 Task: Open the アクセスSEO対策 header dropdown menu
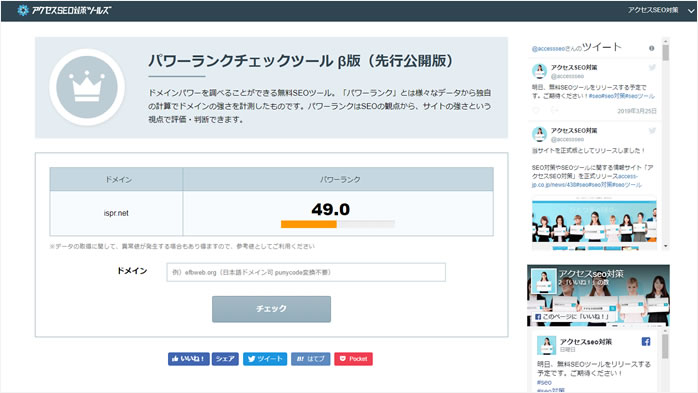(661, 10)
